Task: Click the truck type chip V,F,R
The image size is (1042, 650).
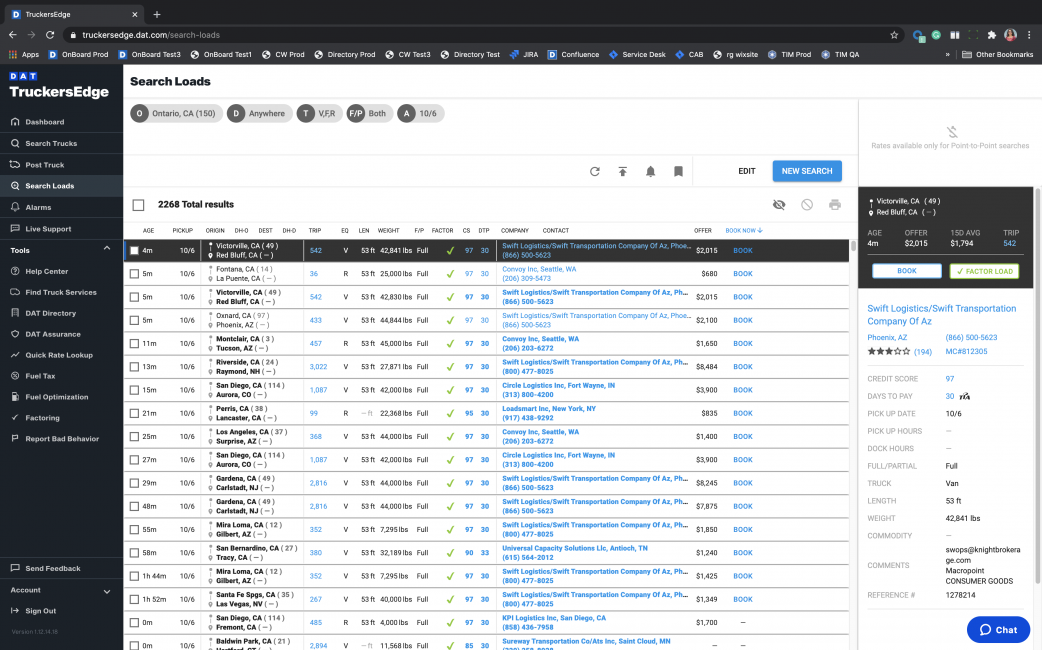Action: tap(319, 114)
